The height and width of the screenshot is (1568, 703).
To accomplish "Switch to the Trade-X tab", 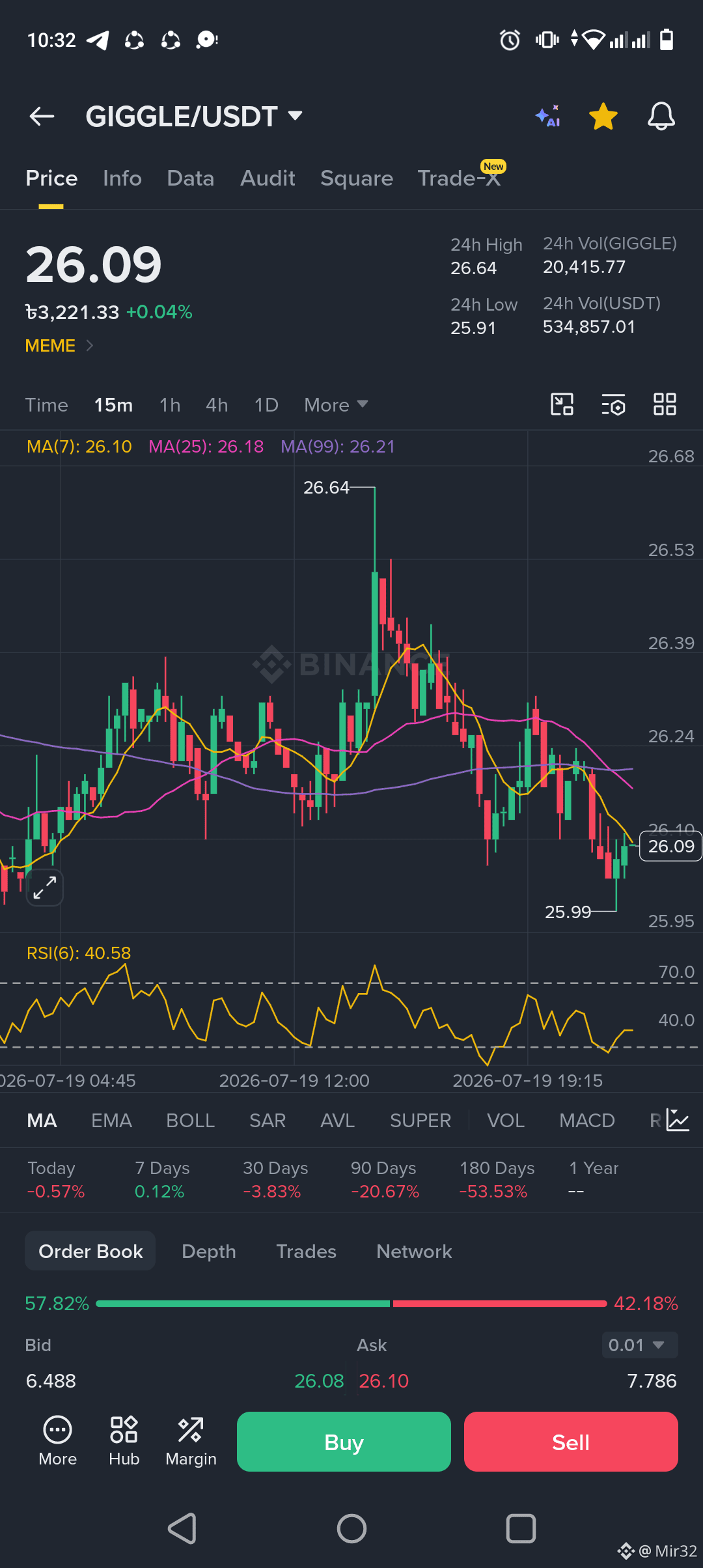I will point(460,178).
